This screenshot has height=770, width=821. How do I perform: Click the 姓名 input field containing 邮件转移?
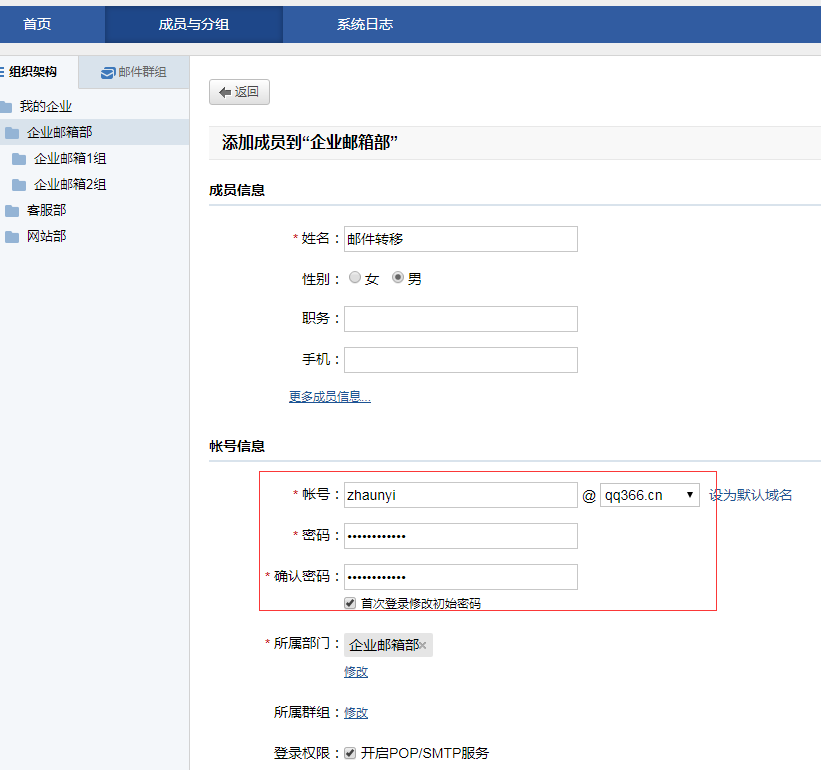(x=460, y=239)
